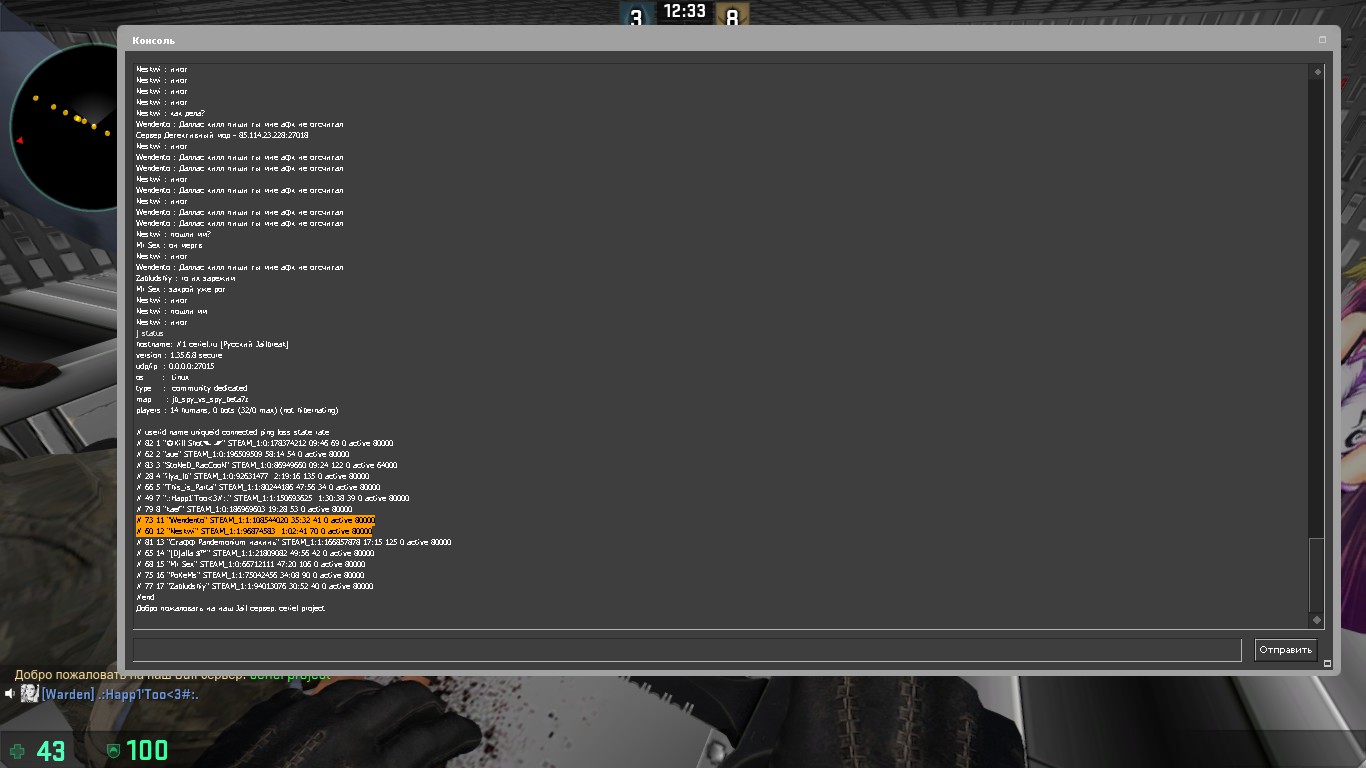Click the red arrow on radar edge
Image resolution: width=1366 pixels, height=768 pixels.
(19, 140)
